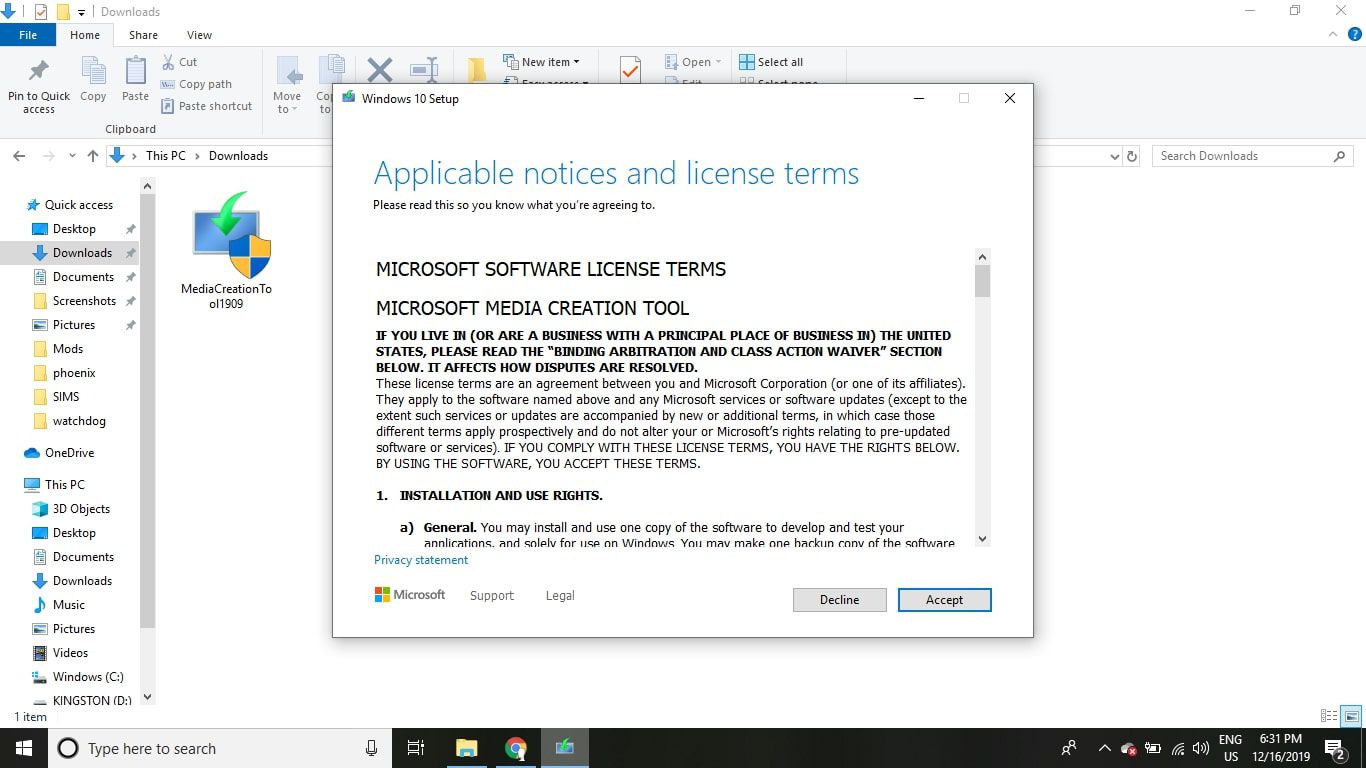Open the Windows Start menu
1366x768 pixels.
click(23, 748)
